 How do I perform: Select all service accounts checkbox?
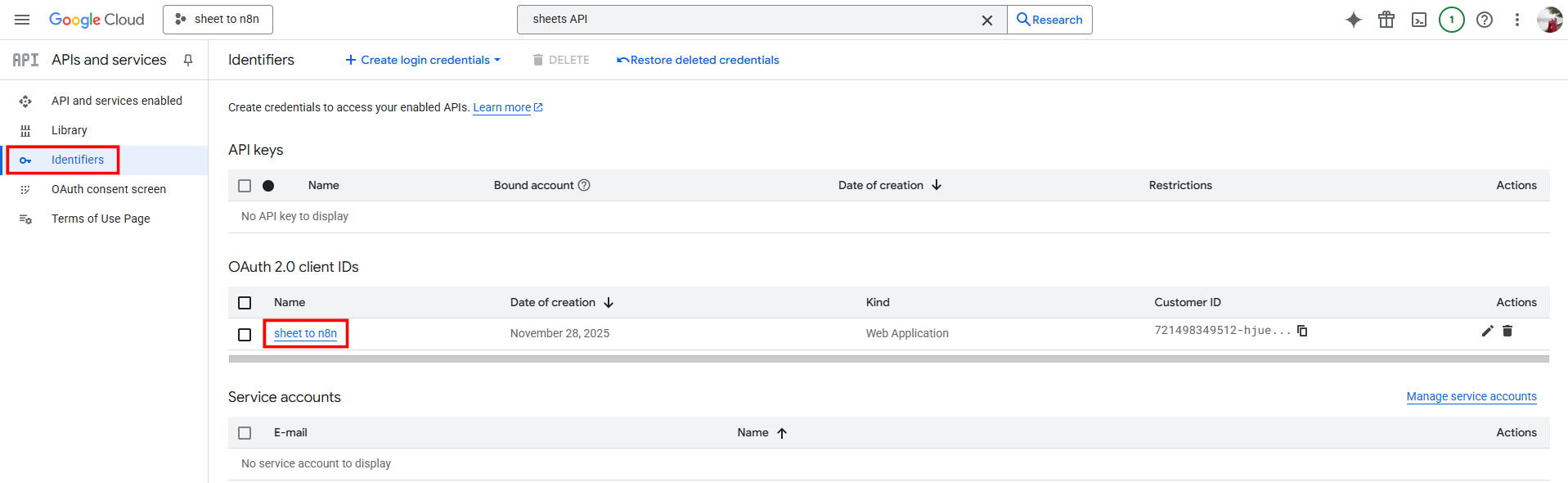click(x=245, y=433)
